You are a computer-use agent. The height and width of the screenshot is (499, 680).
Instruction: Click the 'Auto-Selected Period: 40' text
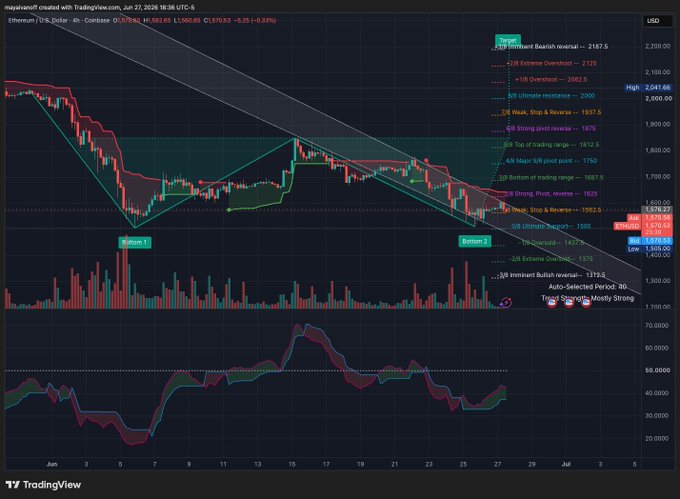(587, 287)
